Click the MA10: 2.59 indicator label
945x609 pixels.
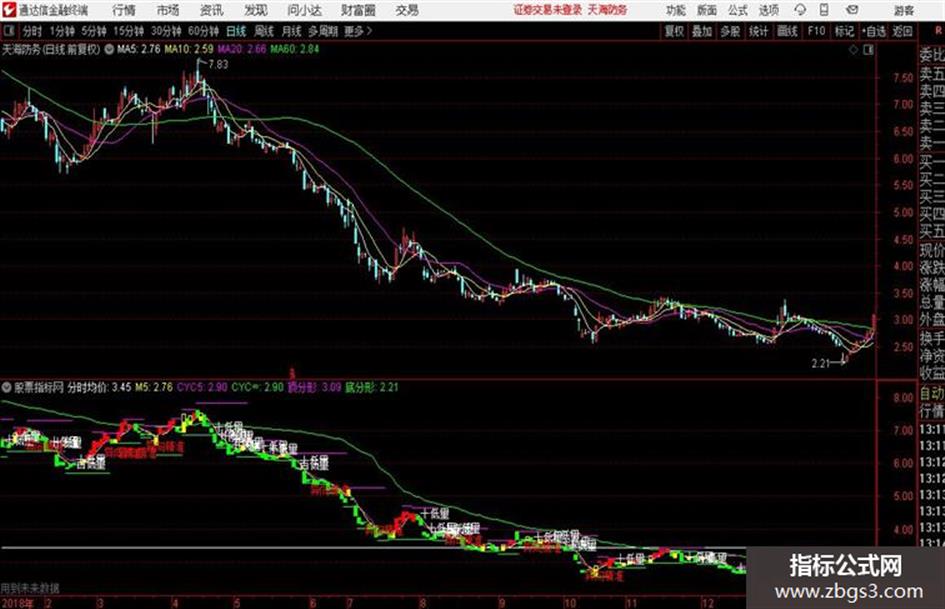coord(189,49)
